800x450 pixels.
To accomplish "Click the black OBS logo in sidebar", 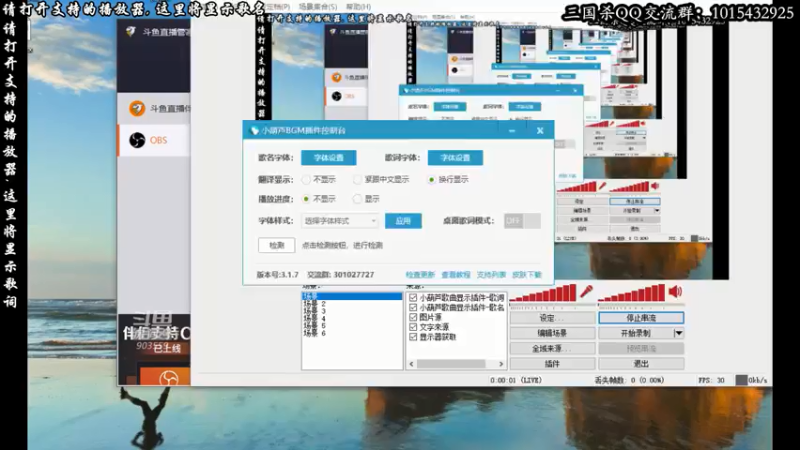I will click(137, 140).
